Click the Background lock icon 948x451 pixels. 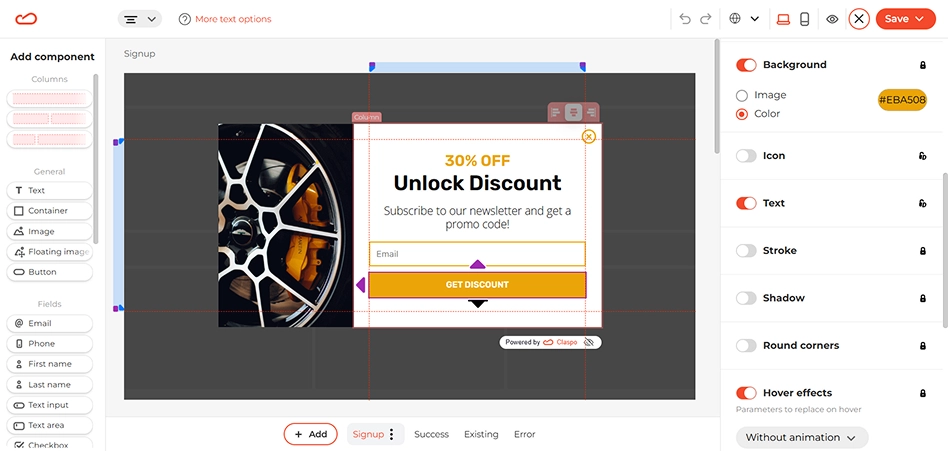923,65
